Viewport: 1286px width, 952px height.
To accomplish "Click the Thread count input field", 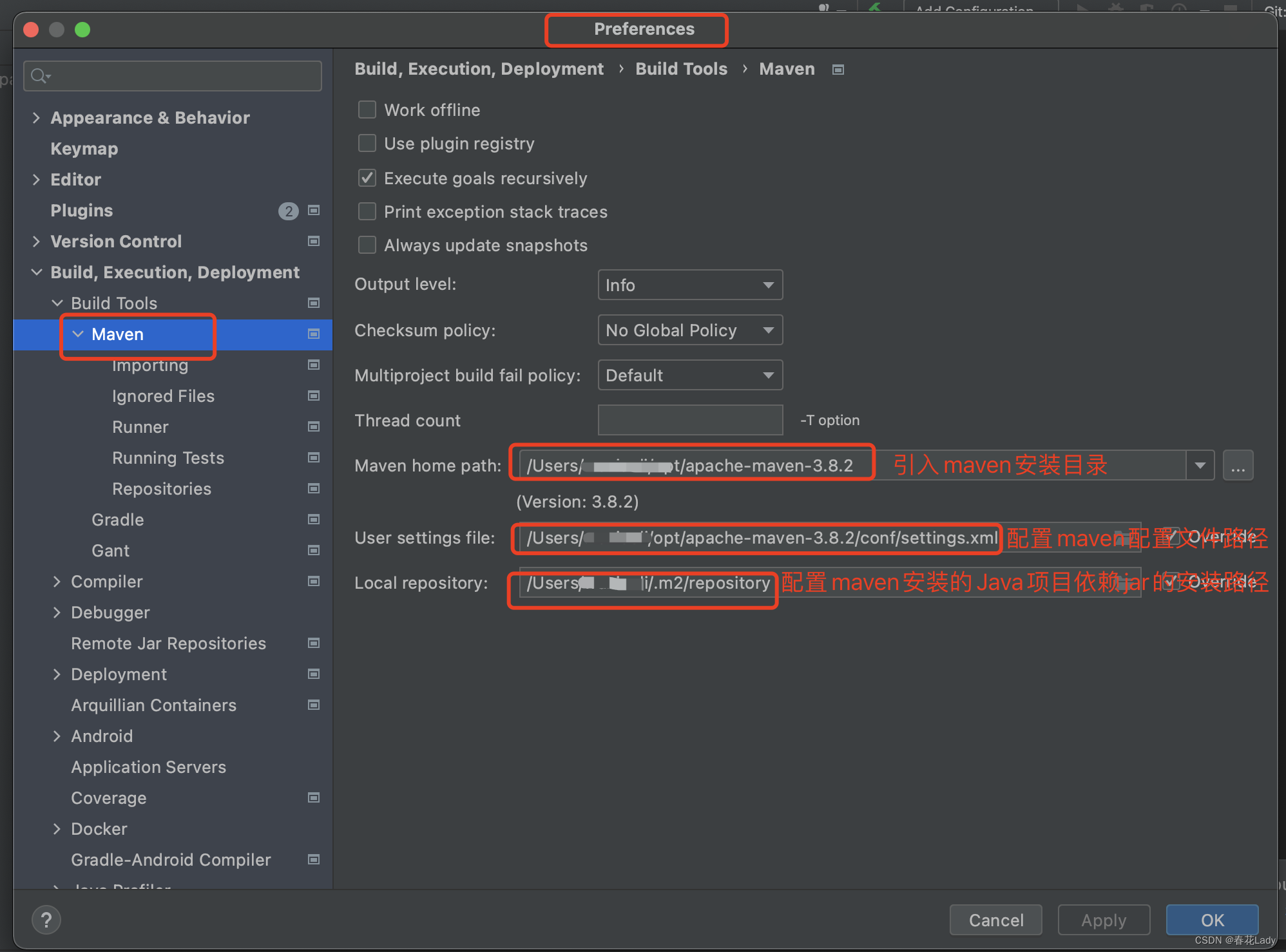I will point(690,421).
